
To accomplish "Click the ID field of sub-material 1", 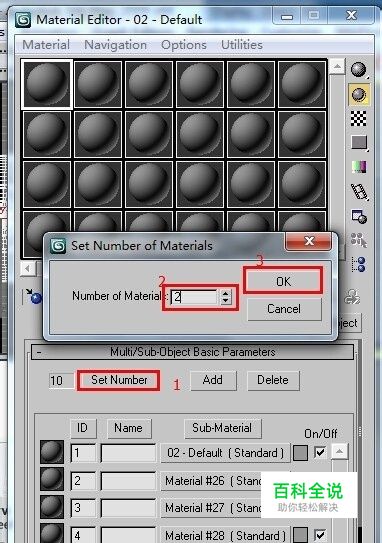I will [83, 453].
